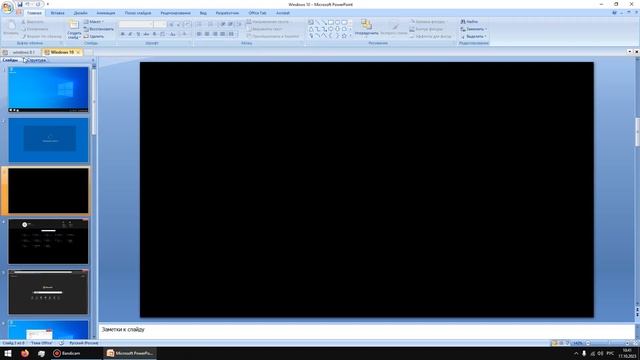Open the font size combo box
This screenshot has height=360, width=640.
tap(160, 24)
